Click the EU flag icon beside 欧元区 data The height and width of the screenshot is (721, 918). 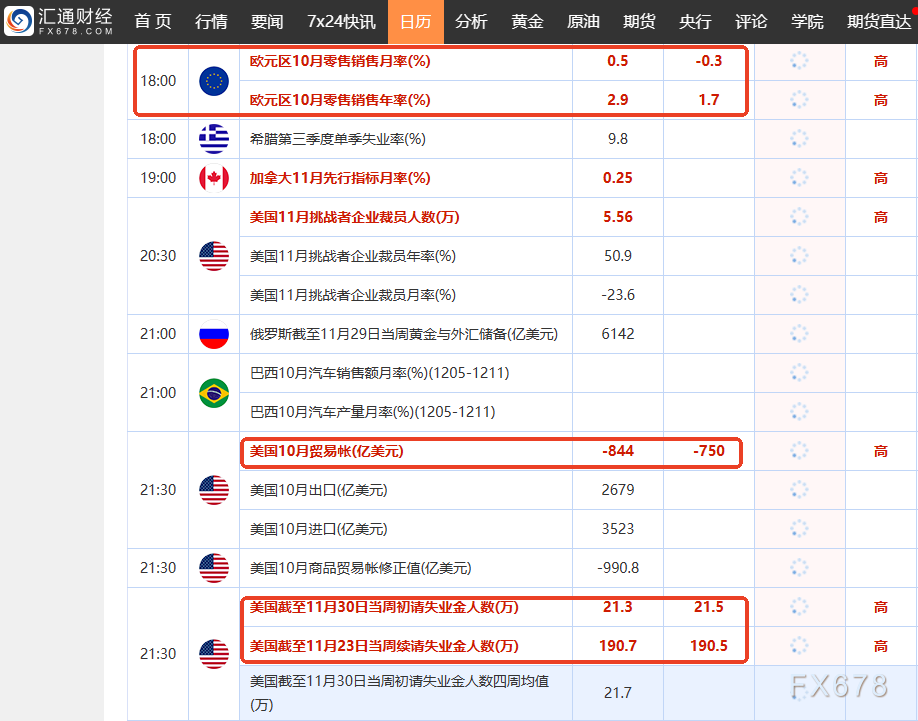tap(213, 80)
